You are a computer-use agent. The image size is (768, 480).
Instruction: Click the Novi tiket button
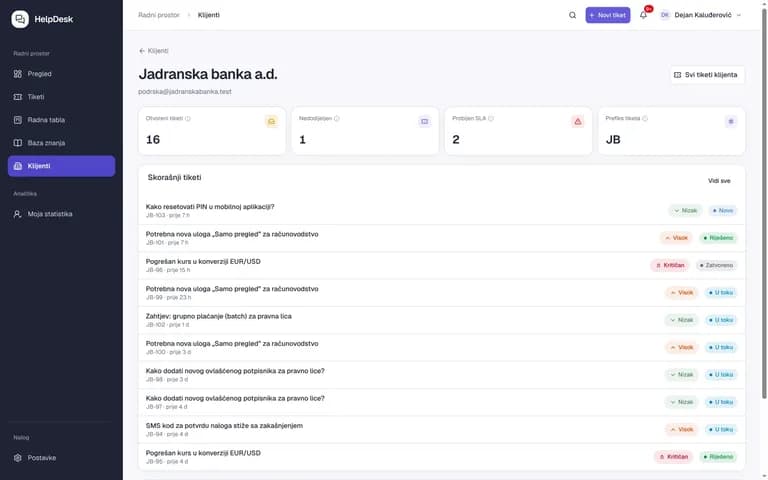coord(608,15)
